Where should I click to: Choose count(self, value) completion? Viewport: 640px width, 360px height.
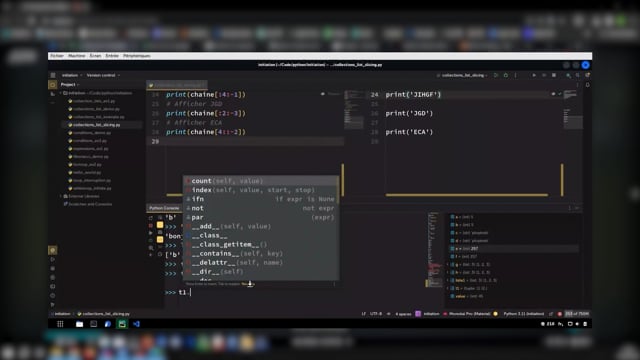(x=261, y=181)
